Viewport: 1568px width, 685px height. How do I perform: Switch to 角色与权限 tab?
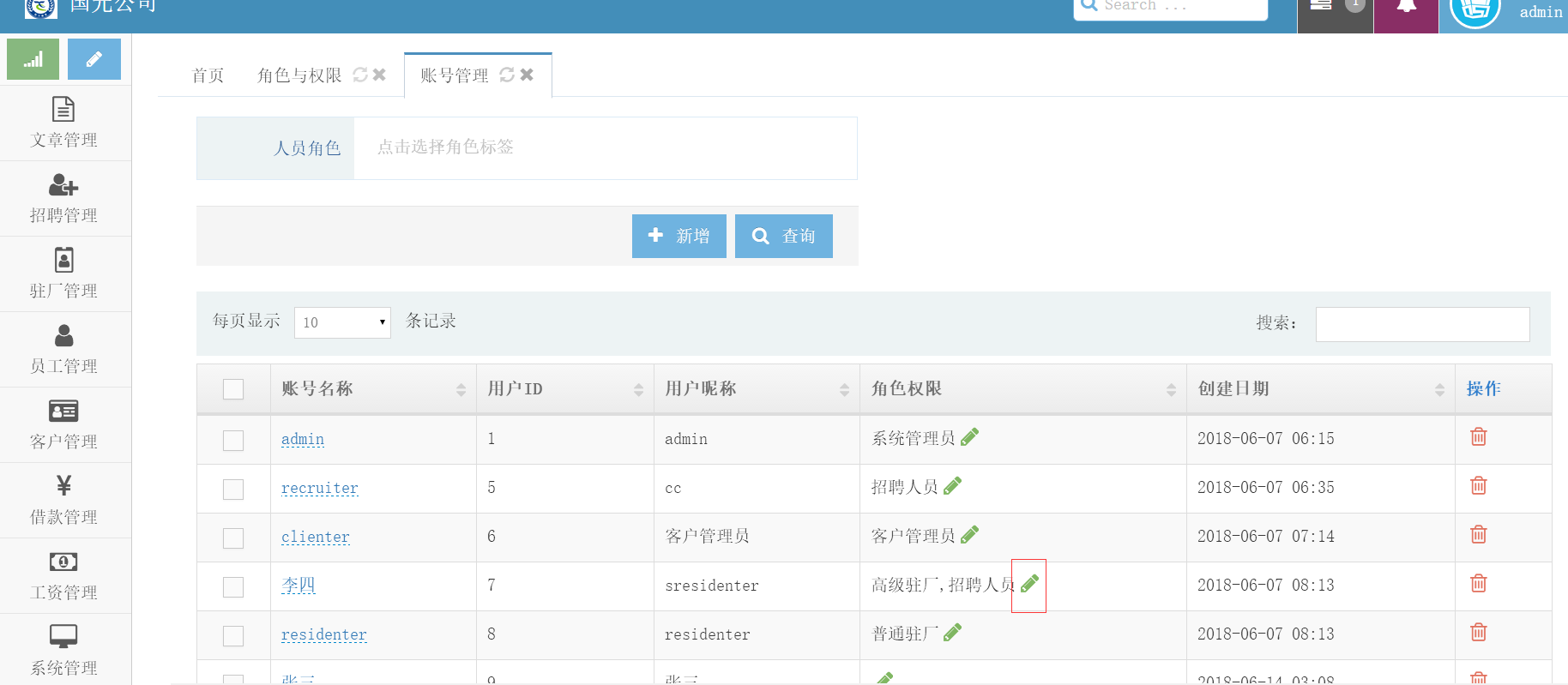pyautogui.click(x=299, y=75)
